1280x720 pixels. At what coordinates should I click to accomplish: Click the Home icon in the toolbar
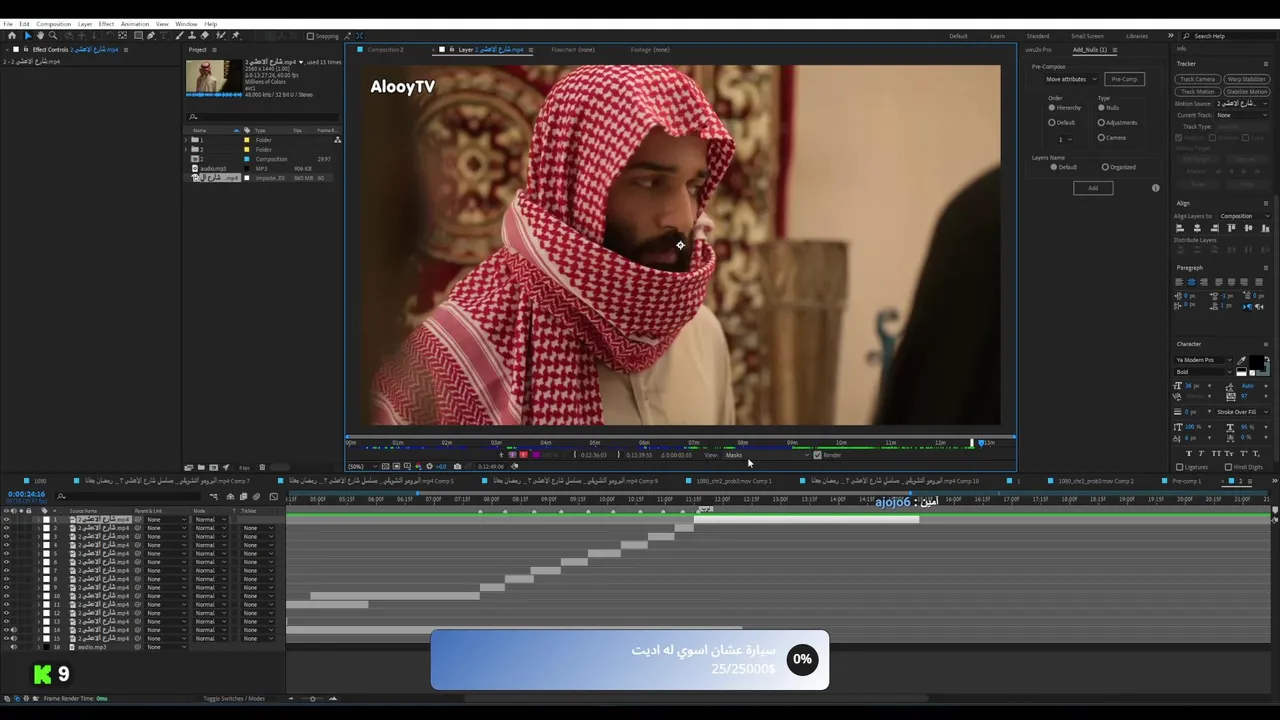(x=12, y=35)
